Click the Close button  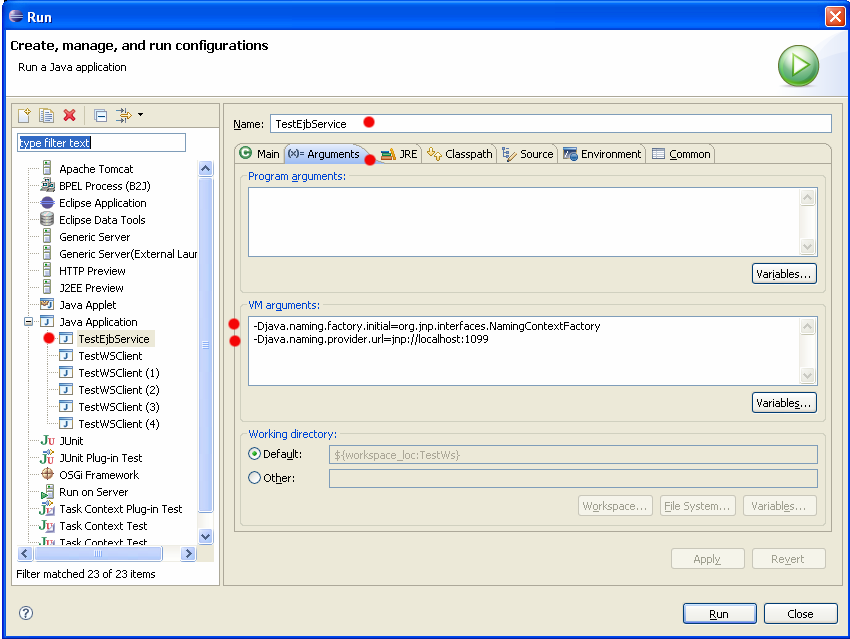(800, 614)
